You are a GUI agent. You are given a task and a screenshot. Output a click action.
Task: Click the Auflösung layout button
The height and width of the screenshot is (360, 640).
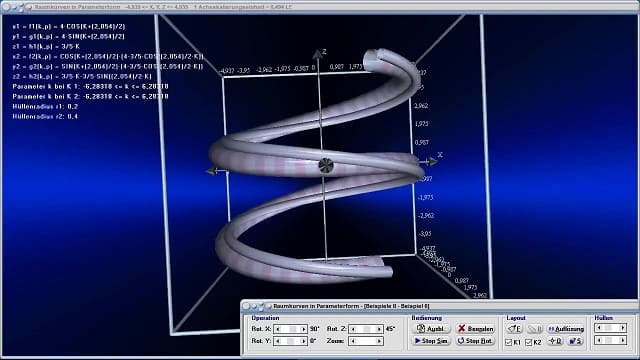pos(566,329)
